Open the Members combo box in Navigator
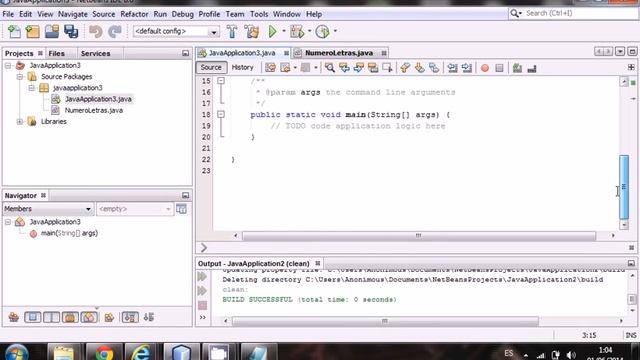Image resolution: width=640 pixels, height=360 pixels. tap(48, 209)
